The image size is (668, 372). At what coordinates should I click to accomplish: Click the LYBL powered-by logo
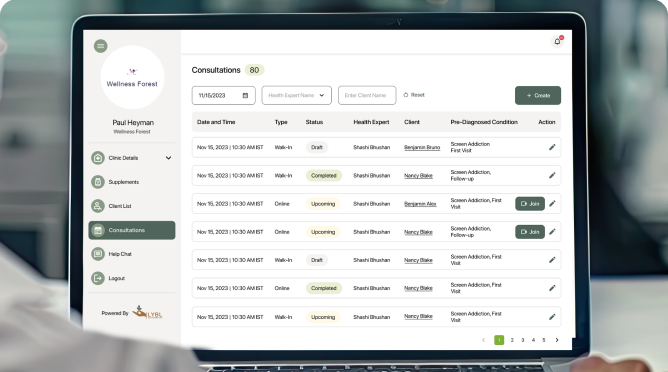147,312
